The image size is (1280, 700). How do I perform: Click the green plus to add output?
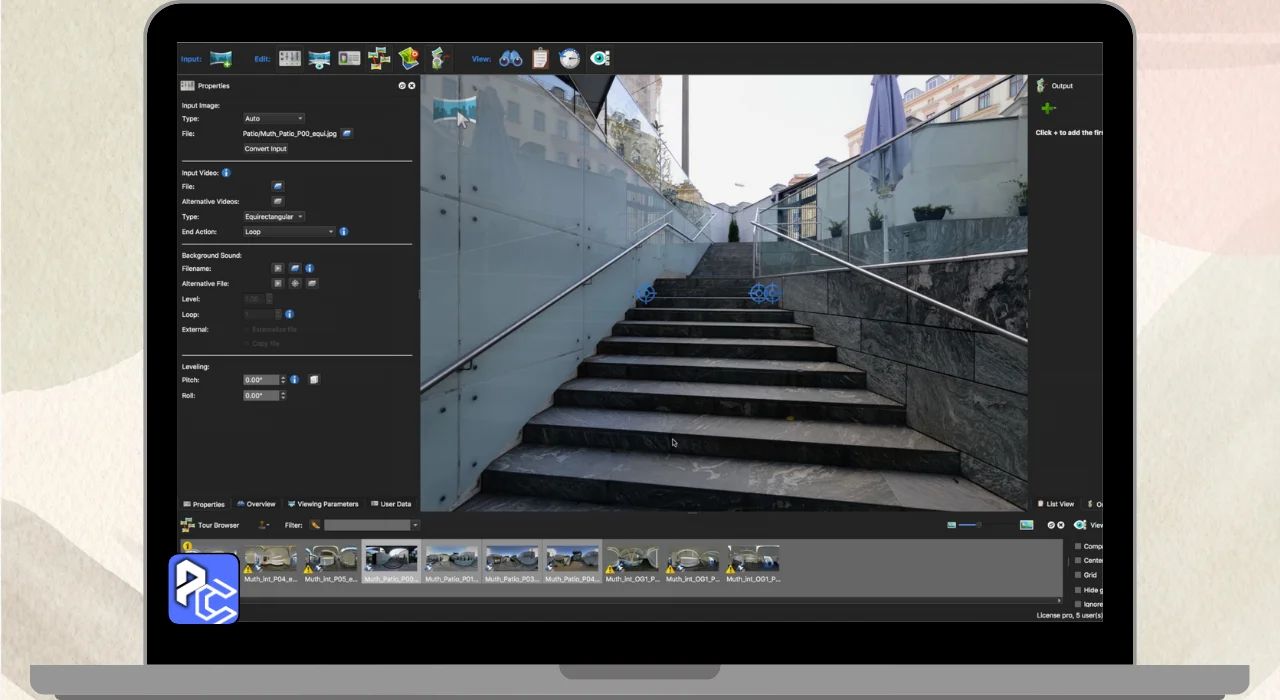click(x=1048, y=108)
